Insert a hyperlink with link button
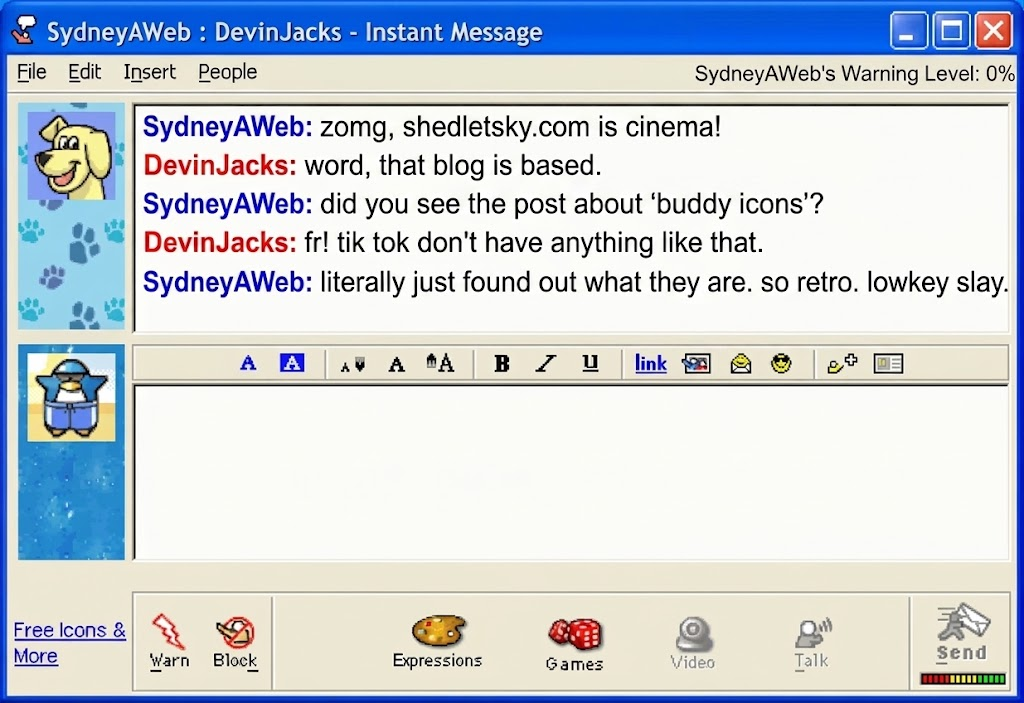Viewport: 1024px width, 703px height. coord(650,363)
